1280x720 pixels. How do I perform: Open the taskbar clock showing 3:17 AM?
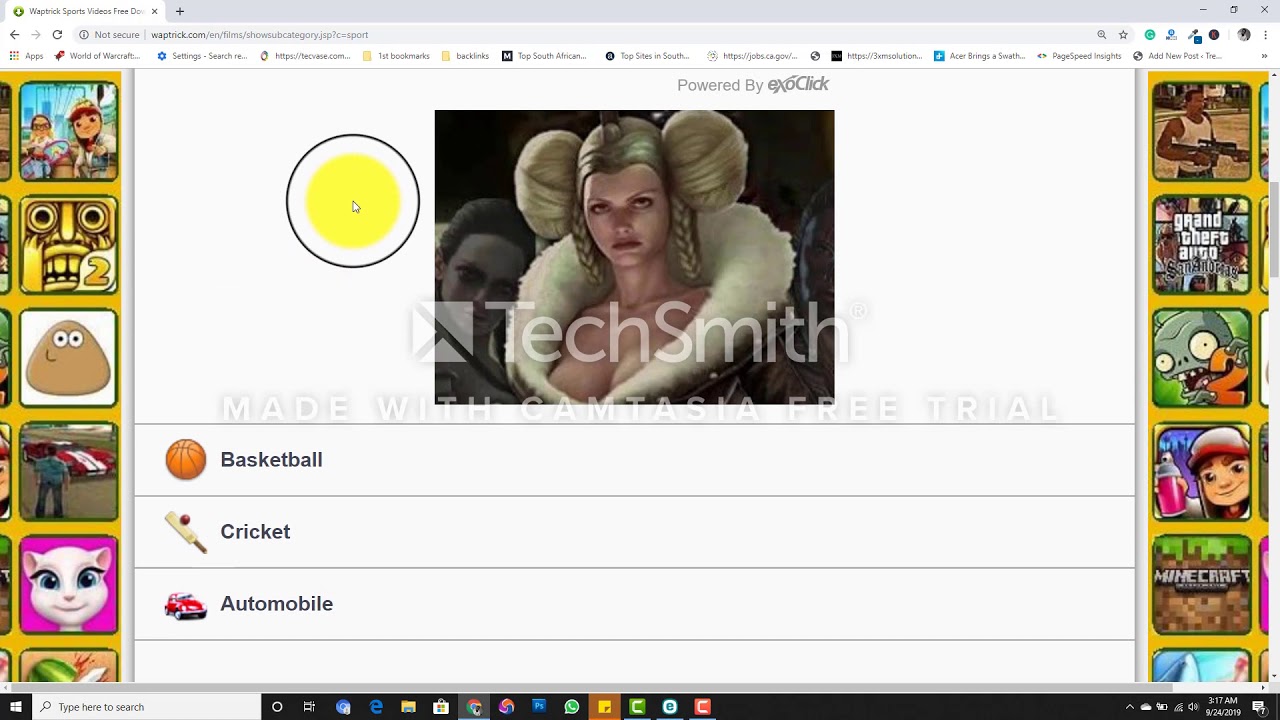click(x=1223, y=707)
